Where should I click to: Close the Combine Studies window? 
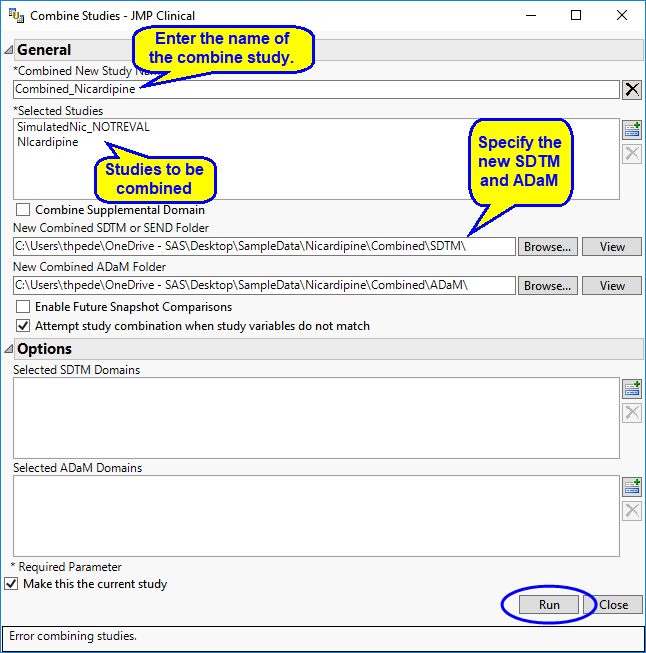click(x=622, y=16)
